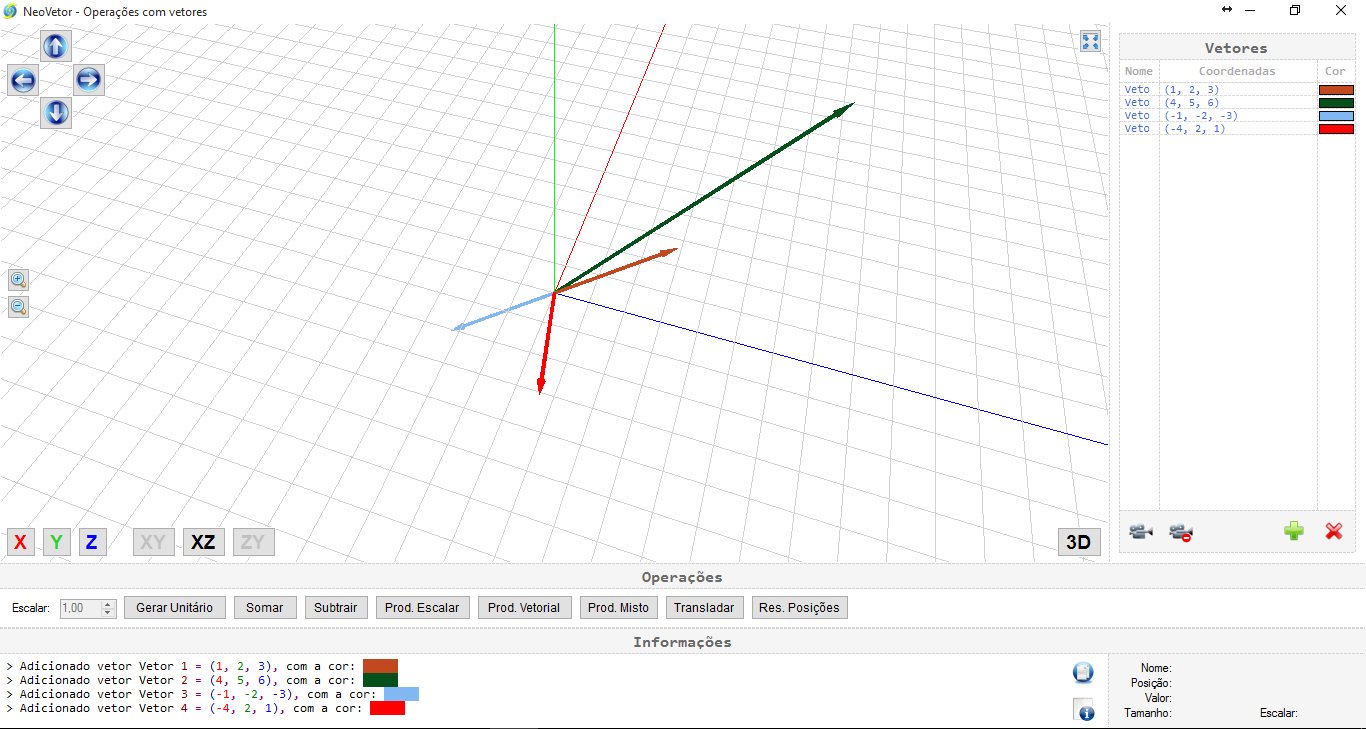
Task: Click the Prod. Vetorial button
Action: (524, 608)
